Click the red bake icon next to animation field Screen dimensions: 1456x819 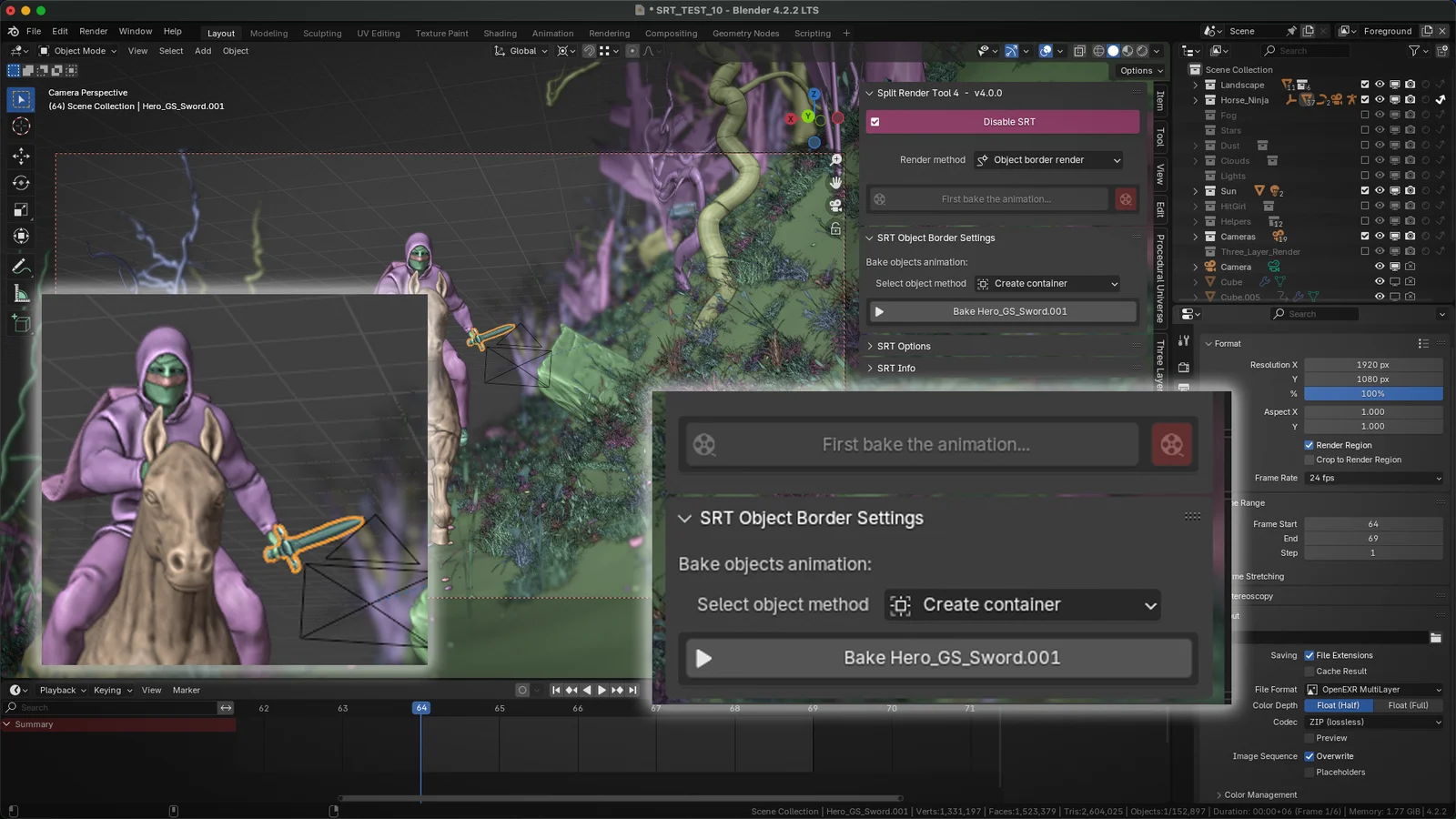tap(1126, 198)
